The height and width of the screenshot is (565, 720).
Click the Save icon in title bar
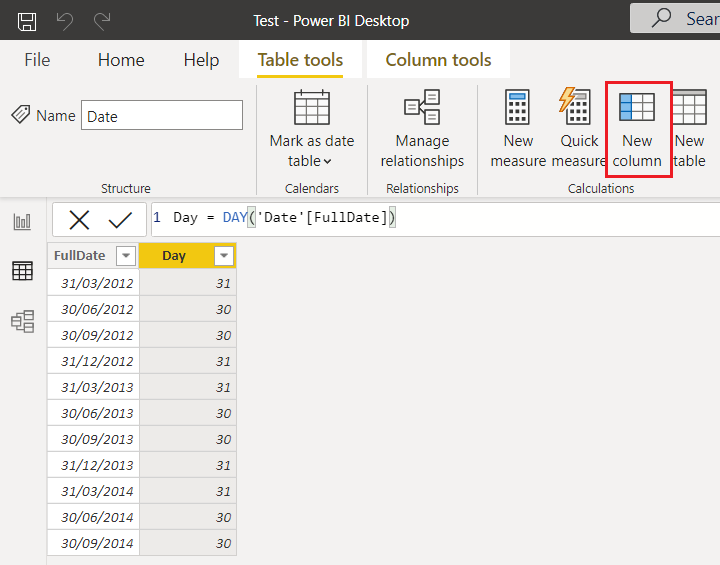[x=27, y=20]
